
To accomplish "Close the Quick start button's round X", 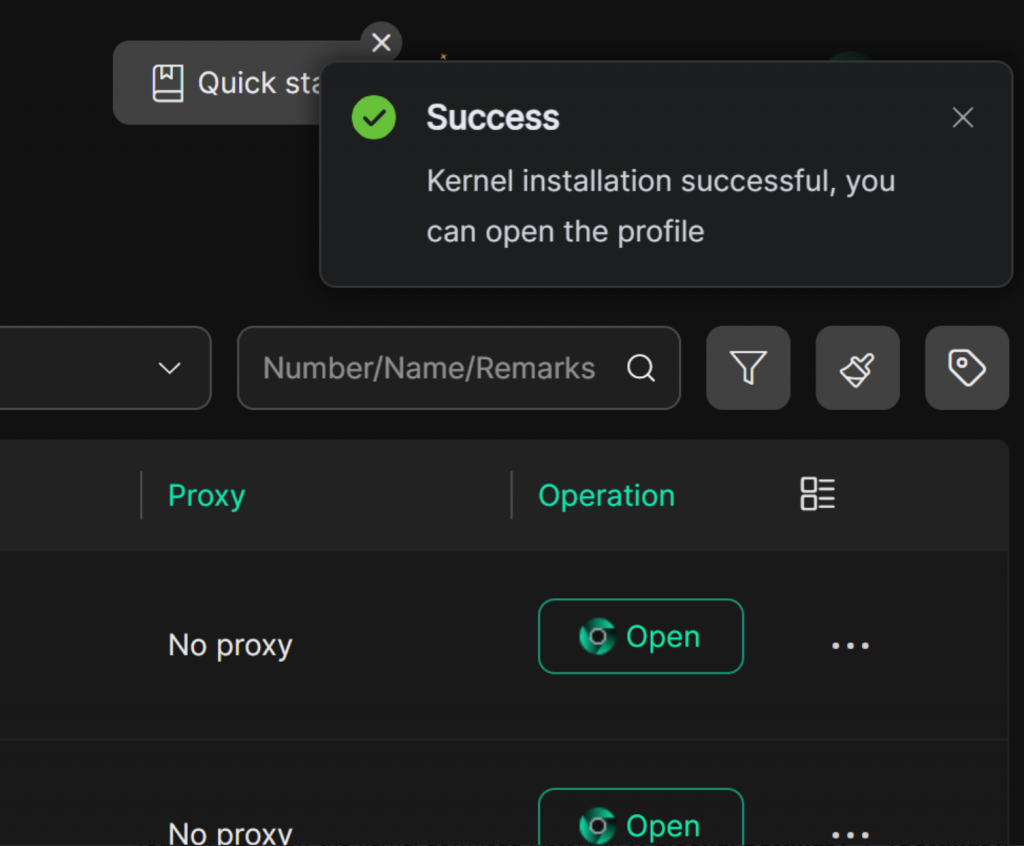I will 381,42.
